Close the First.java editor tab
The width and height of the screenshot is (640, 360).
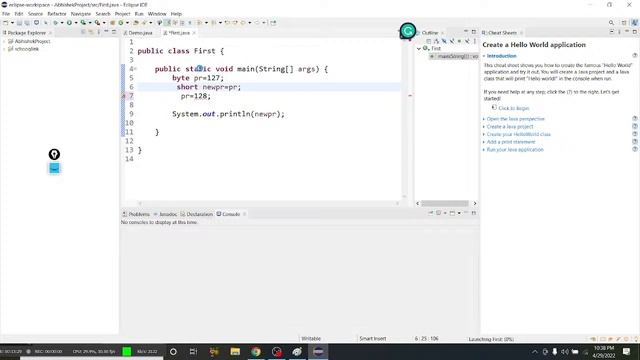(194, 33)
